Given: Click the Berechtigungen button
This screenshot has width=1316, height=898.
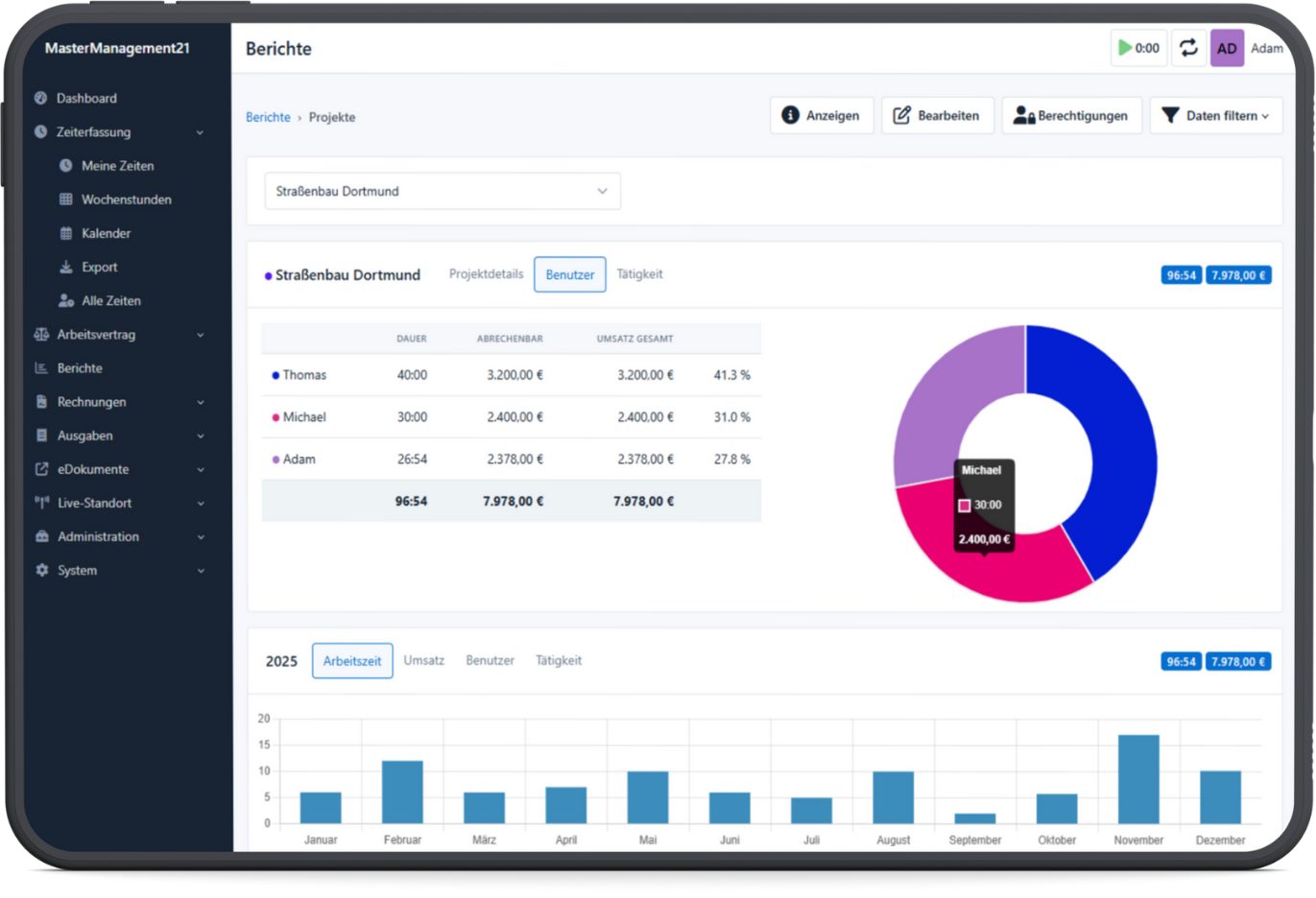Looking at the screenshot, I should click(1071, 115).
